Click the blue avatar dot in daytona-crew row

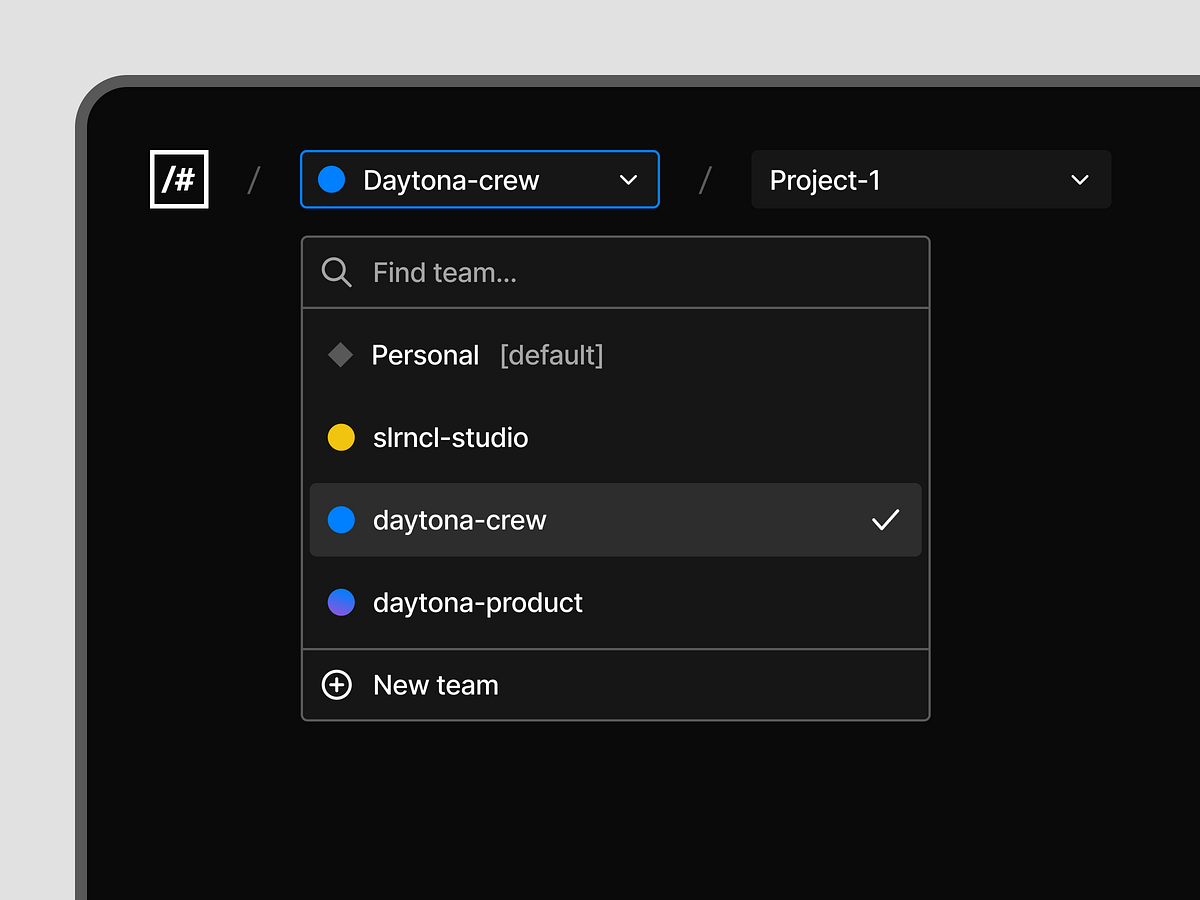point(341,520)
